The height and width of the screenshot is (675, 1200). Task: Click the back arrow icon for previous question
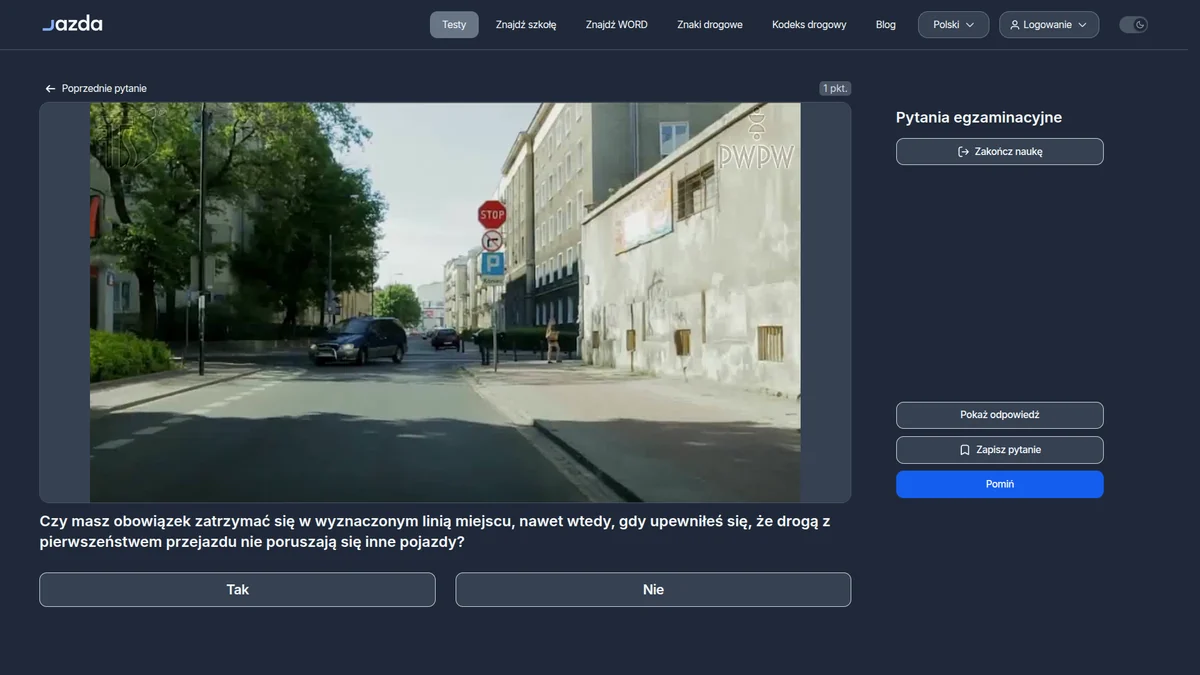click(50, 89)
